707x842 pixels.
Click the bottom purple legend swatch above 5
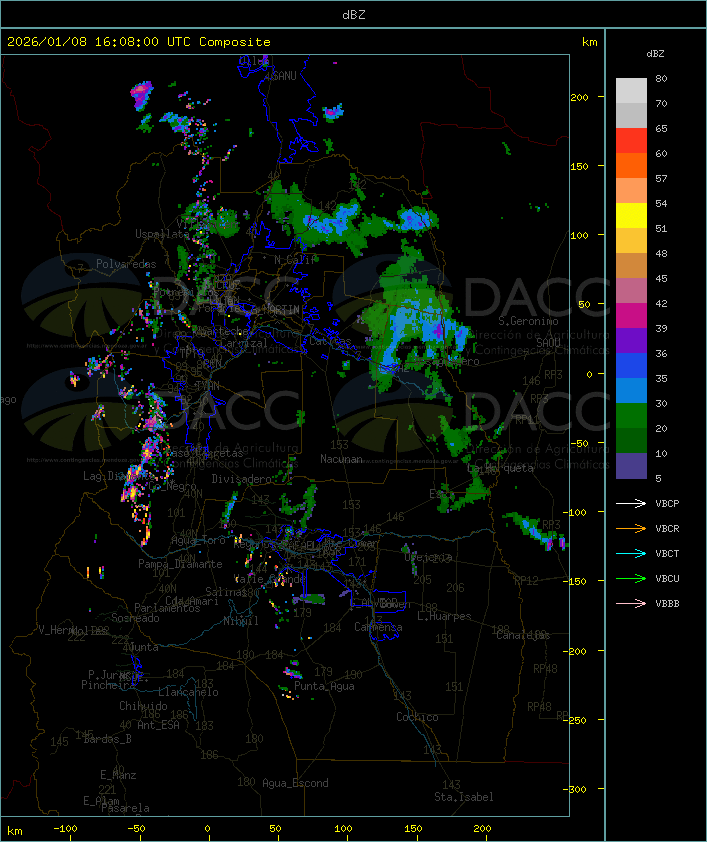pos(631,466)
